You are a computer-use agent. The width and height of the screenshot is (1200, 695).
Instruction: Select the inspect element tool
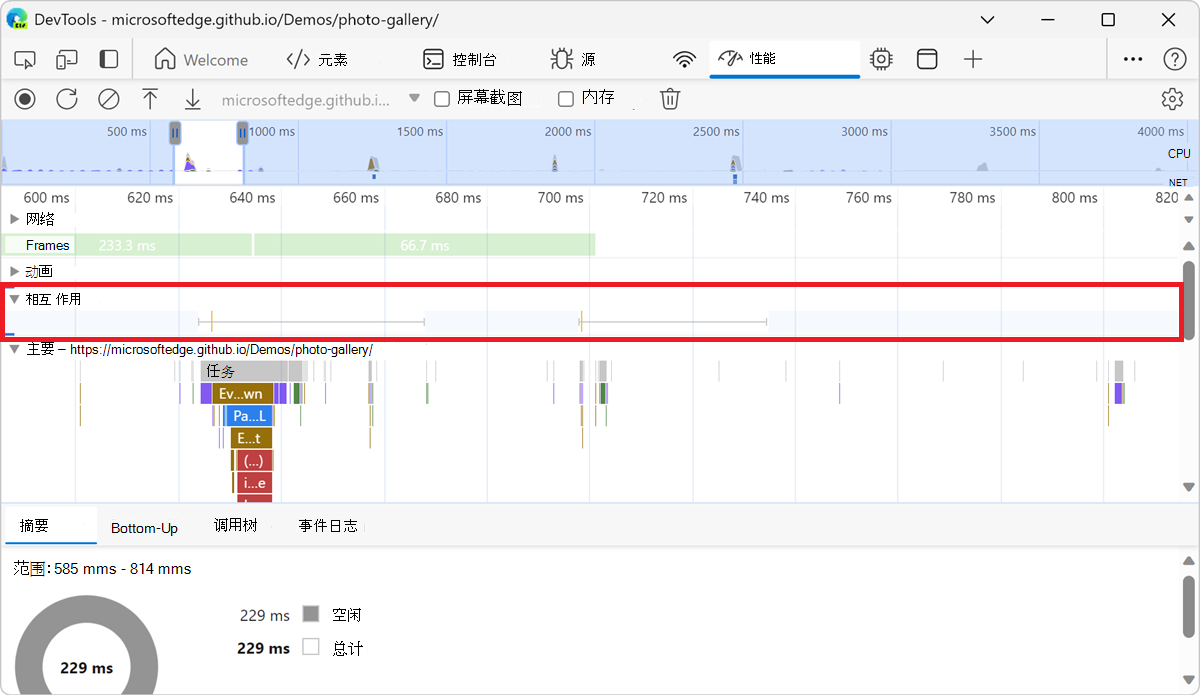point(25,60)
